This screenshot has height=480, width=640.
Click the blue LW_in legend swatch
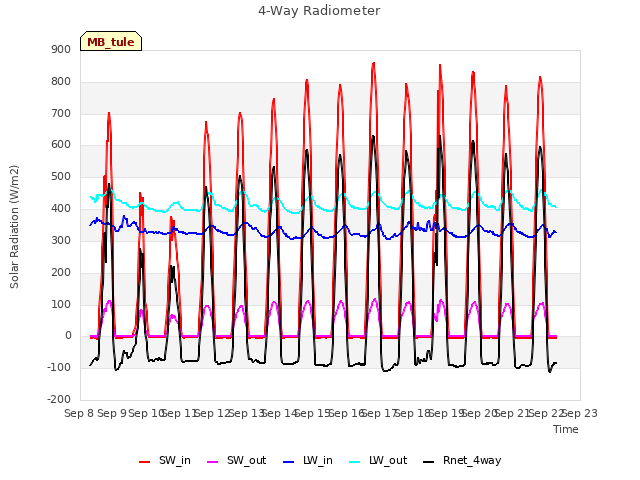tap(289, 462)
